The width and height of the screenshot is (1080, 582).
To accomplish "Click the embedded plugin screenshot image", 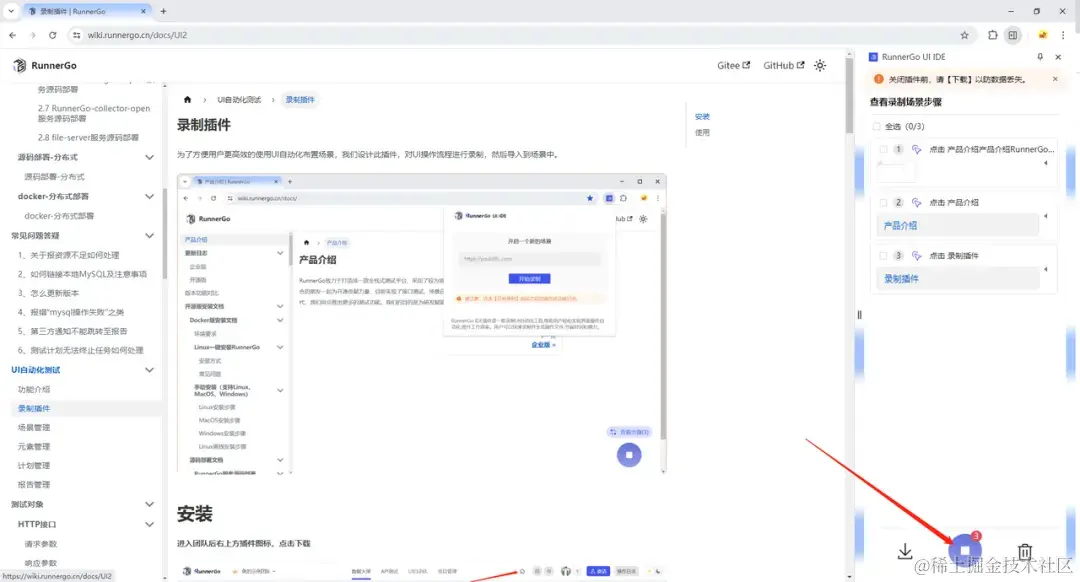I will 422,324.
